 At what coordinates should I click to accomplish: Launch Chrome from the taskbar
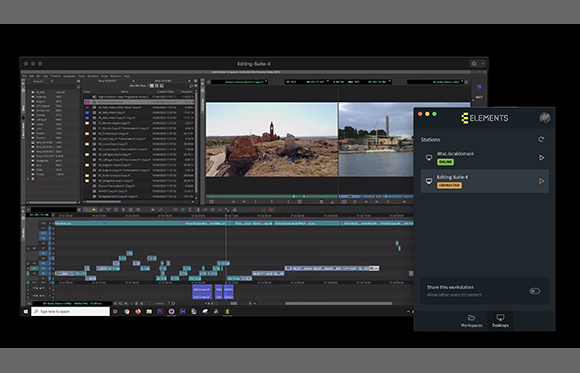(127, 312)
